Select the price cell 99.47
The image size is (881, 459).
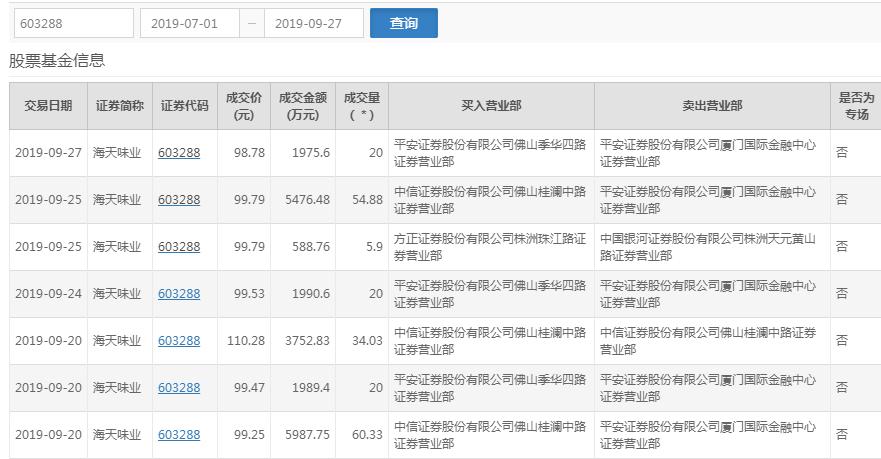tap(244, 388)
